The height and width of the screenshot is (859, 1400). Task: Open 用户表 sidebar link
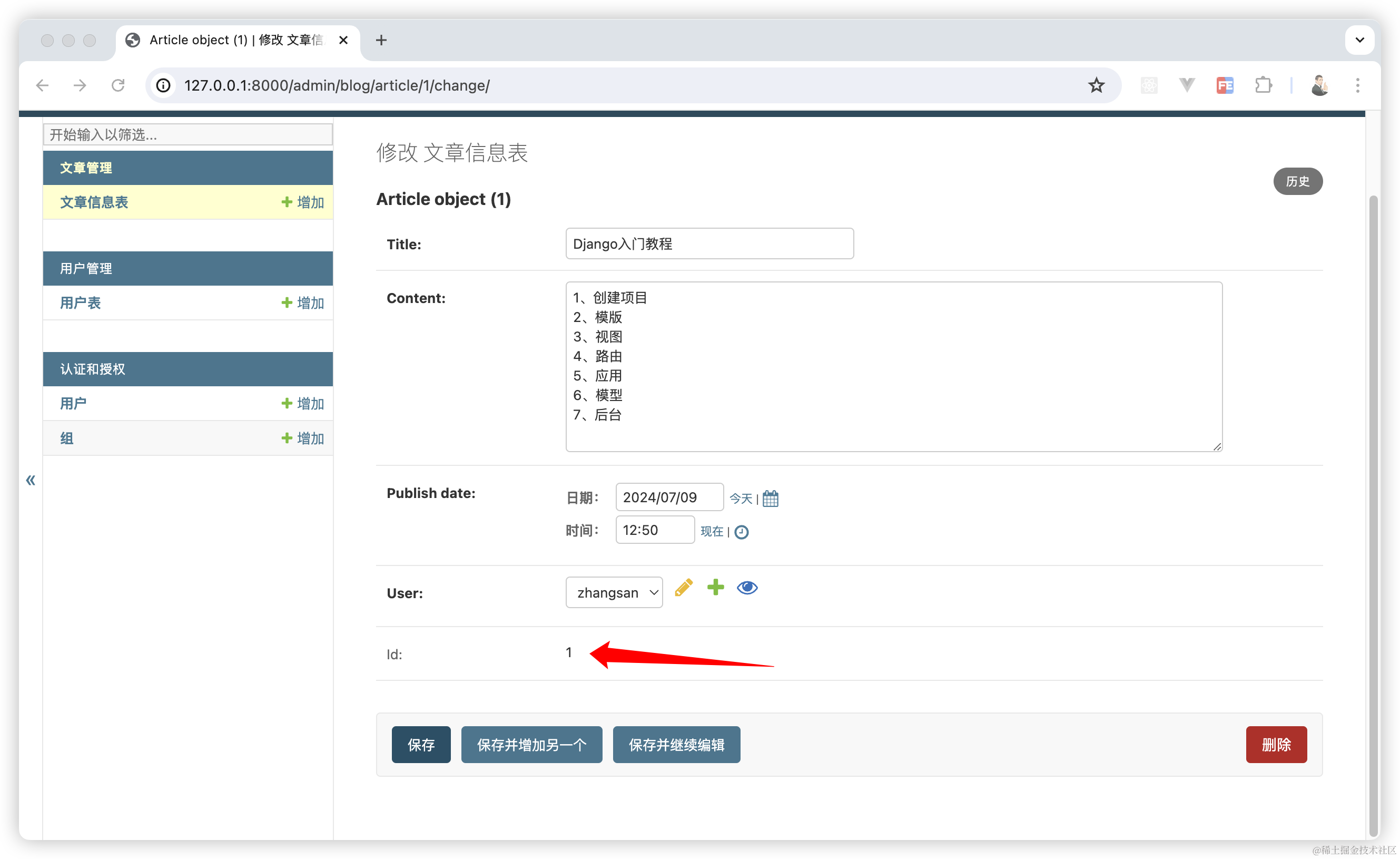80,302
